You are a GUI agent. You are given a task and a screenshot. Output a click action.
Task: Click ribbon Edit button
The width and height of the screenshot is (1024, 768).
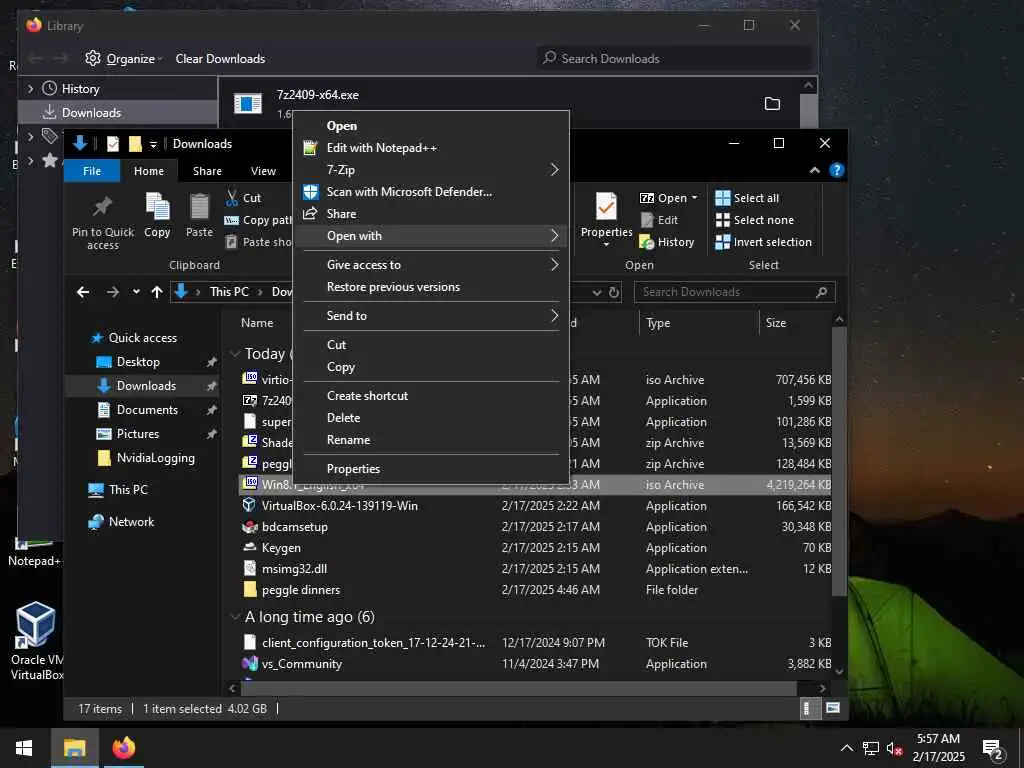[660, 220]
